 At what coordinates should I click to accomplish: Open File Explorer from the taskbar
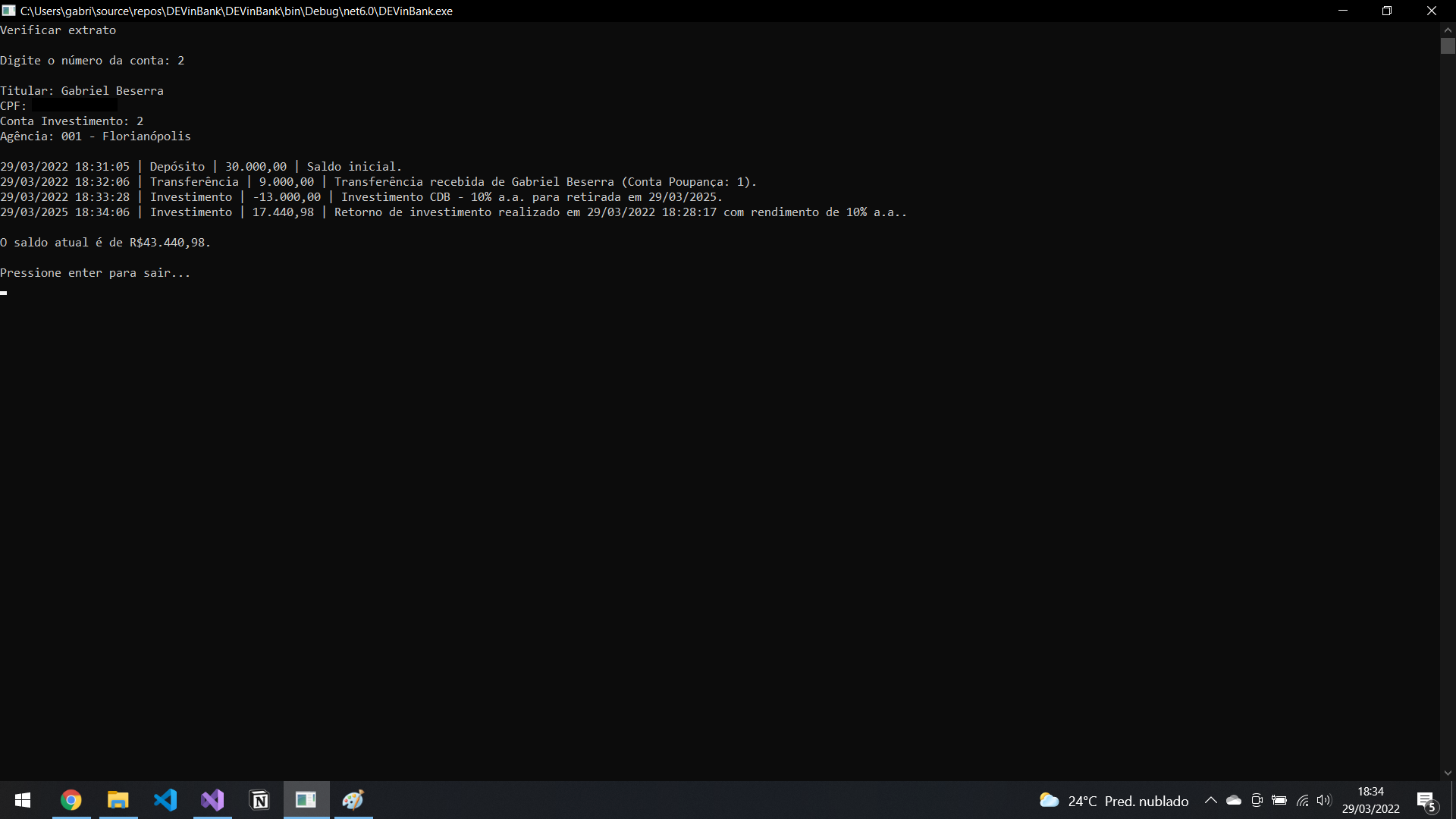click(118, 800)
